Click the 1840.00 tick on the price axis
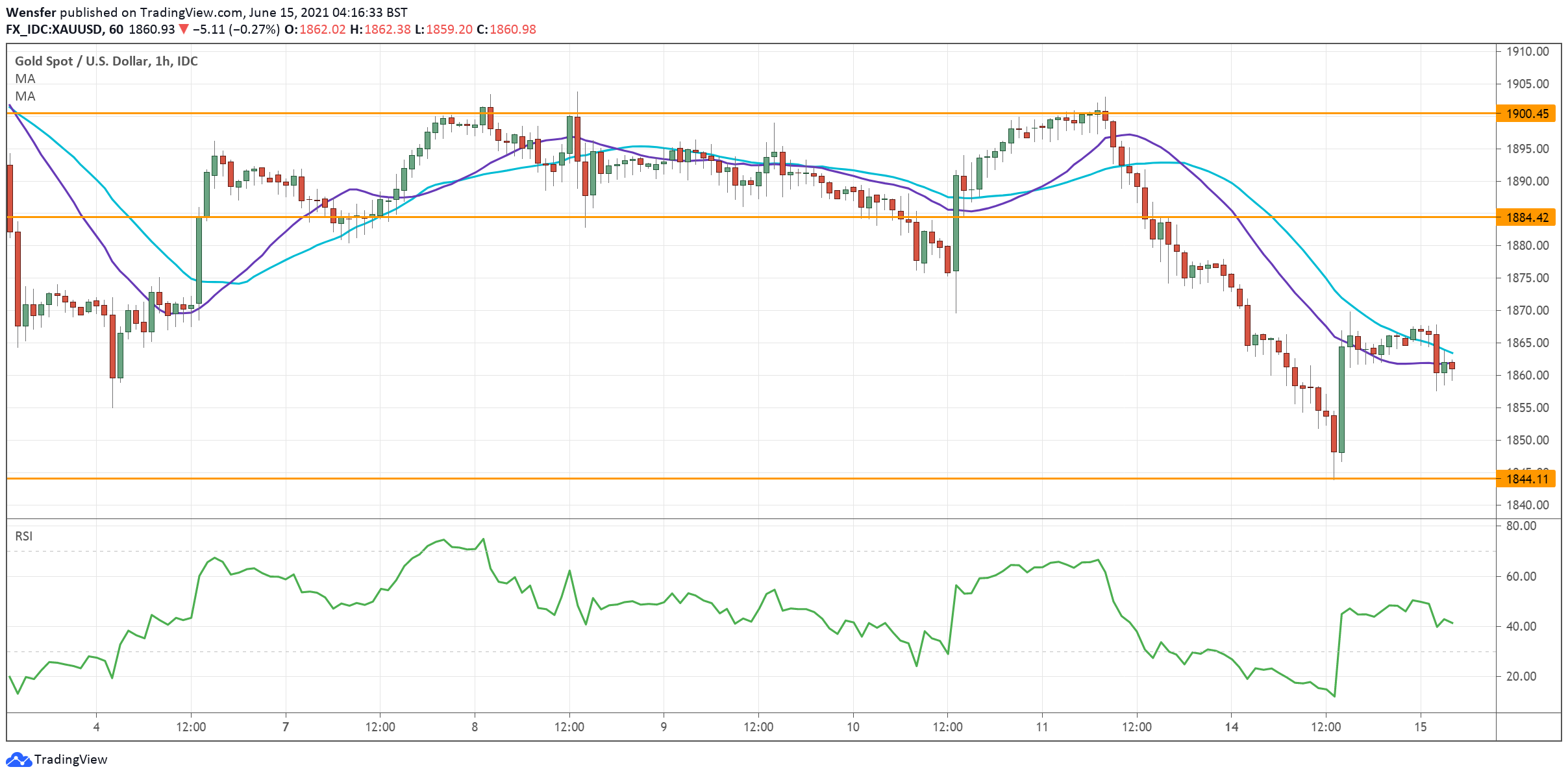Image resolution: width=1568 pixels, height=778 pixels. point(1527,505)
